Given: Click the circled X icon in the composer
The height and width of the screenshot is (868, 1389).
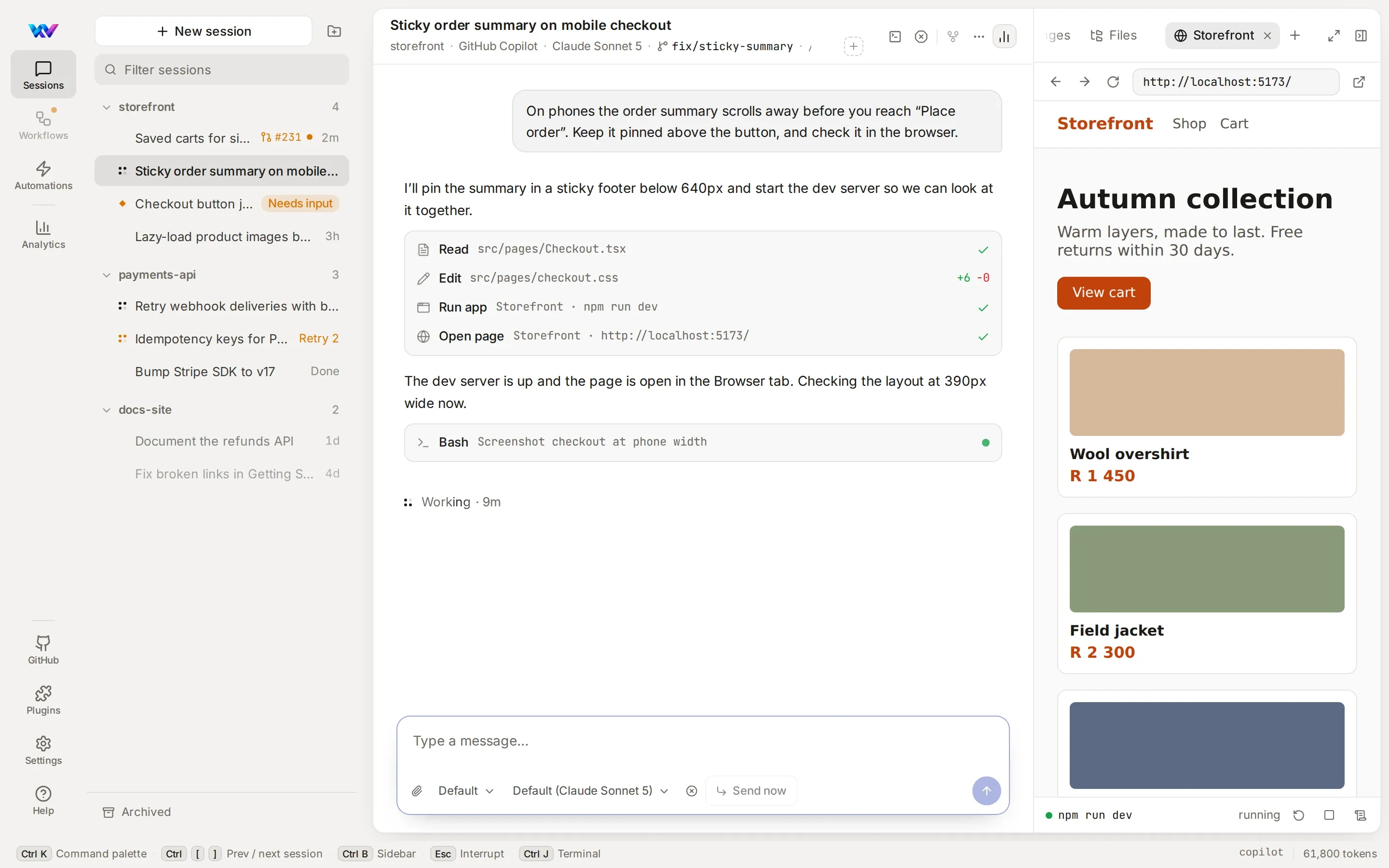Looking at the screenshot, I should [692, 791].
